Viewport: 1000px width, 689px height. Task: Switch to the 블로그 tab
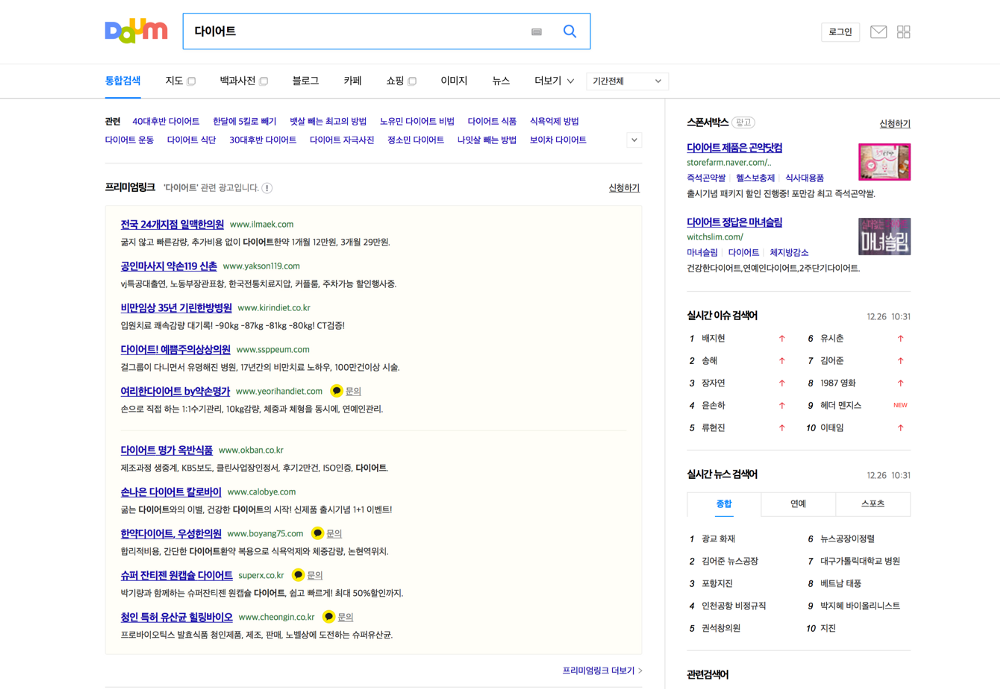tap(305, 81)
